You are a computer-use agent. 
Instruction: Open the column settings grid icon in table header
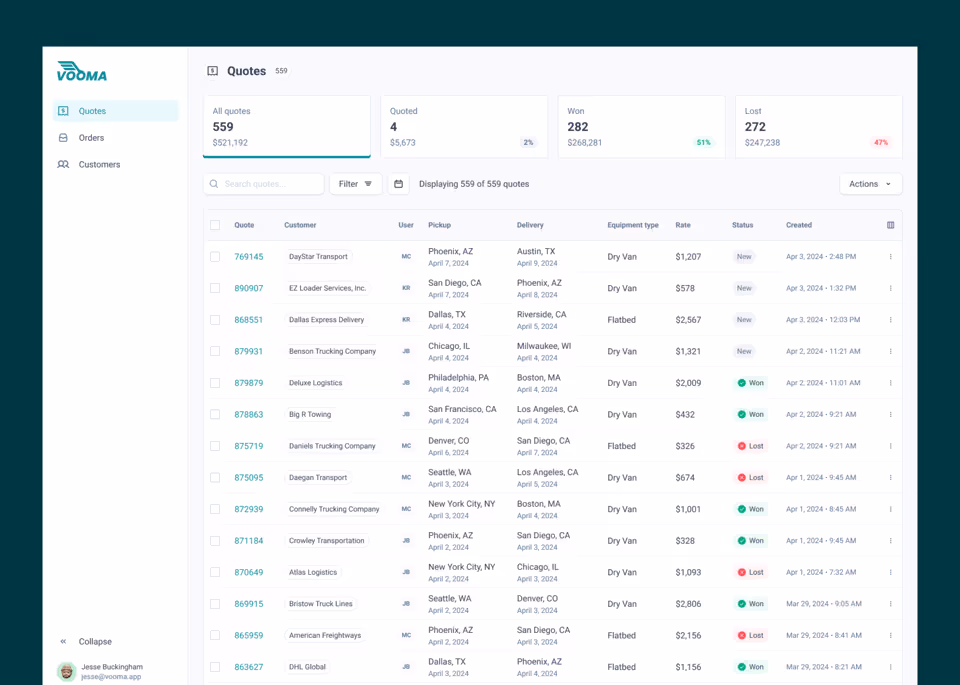point(890,225)
